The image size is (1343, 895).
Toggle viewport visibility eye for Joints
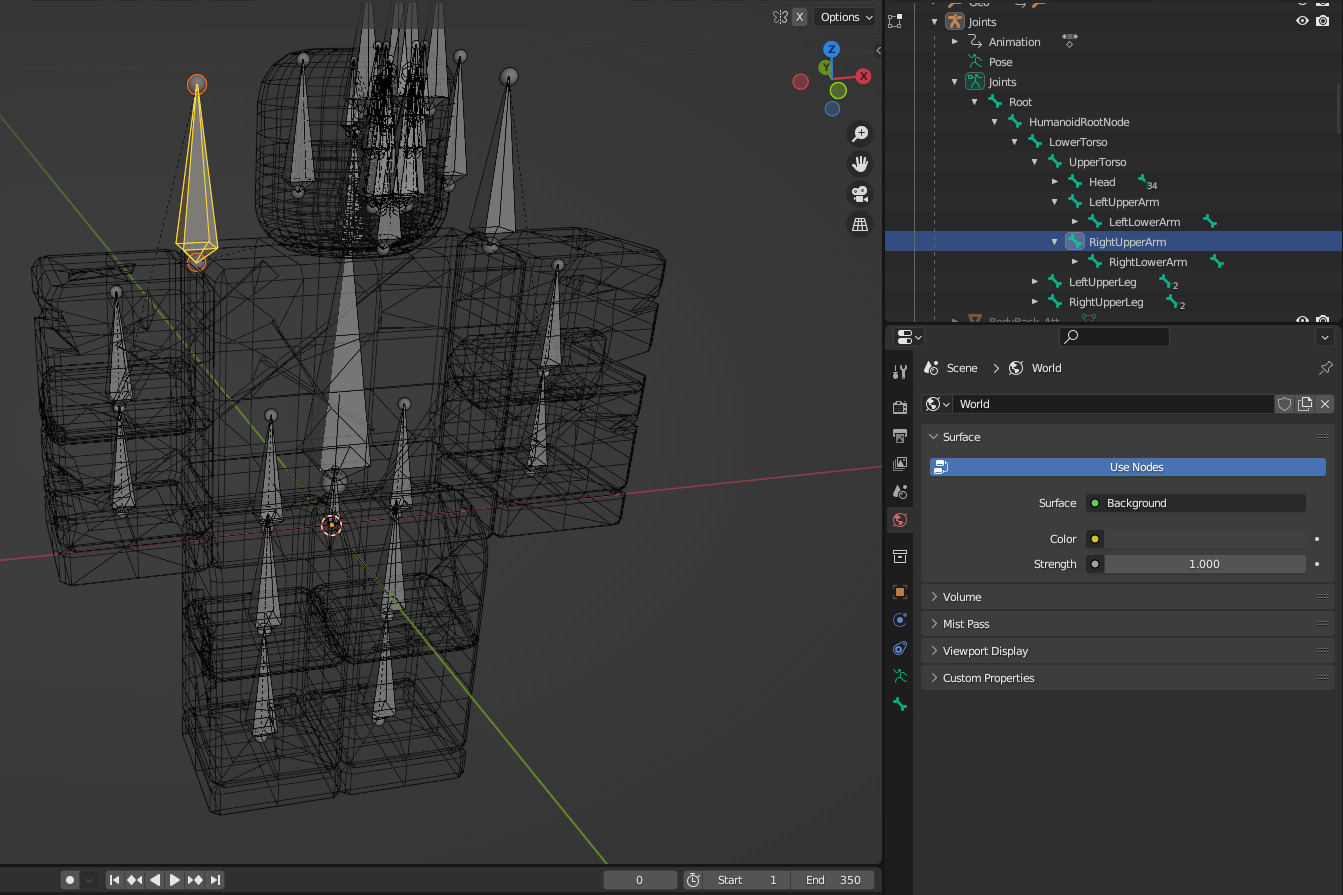(x=1302, y=20)
